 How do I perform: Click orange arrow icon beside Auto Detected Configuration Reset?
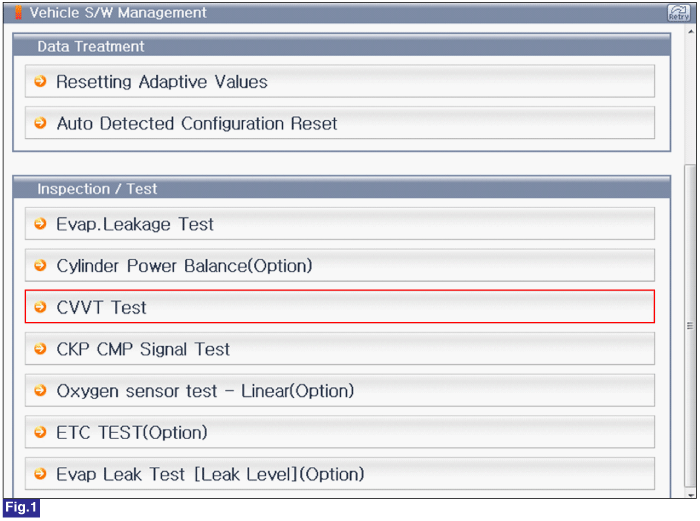(41, 122)
